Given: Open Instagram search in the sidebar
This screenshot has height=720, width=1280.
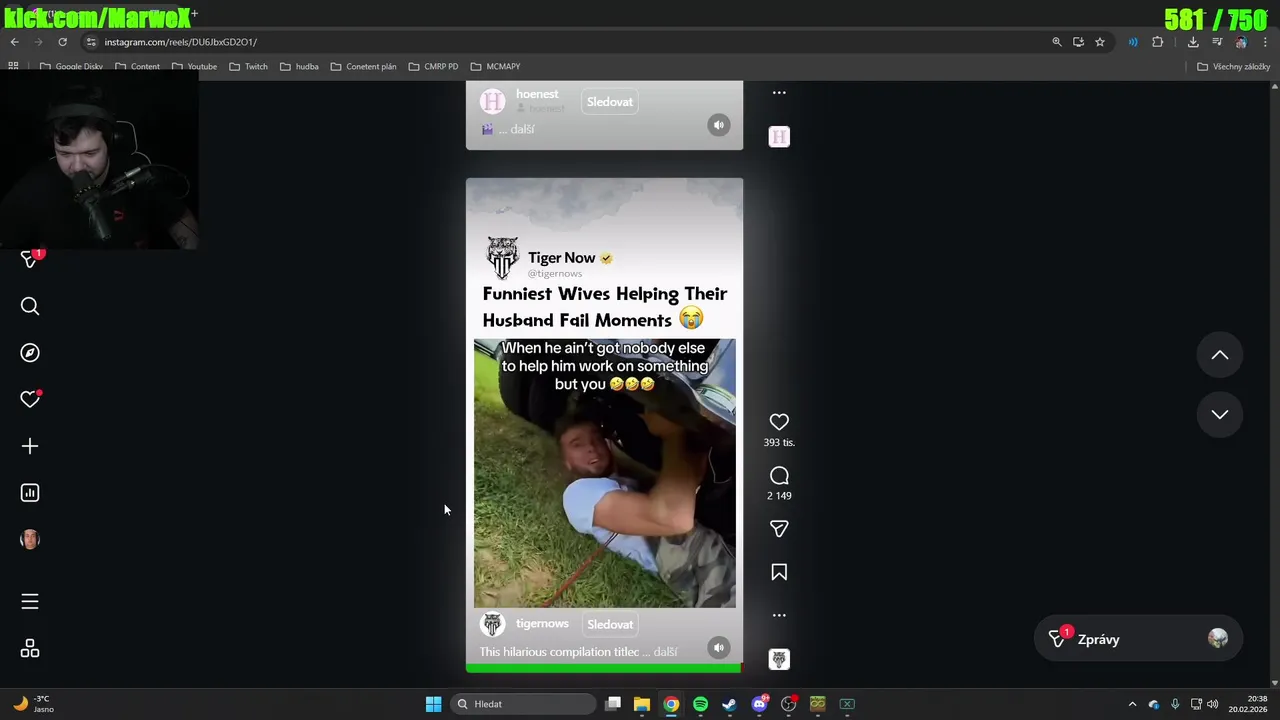Looking at the screenshot, I should click(x=30, y=306).
